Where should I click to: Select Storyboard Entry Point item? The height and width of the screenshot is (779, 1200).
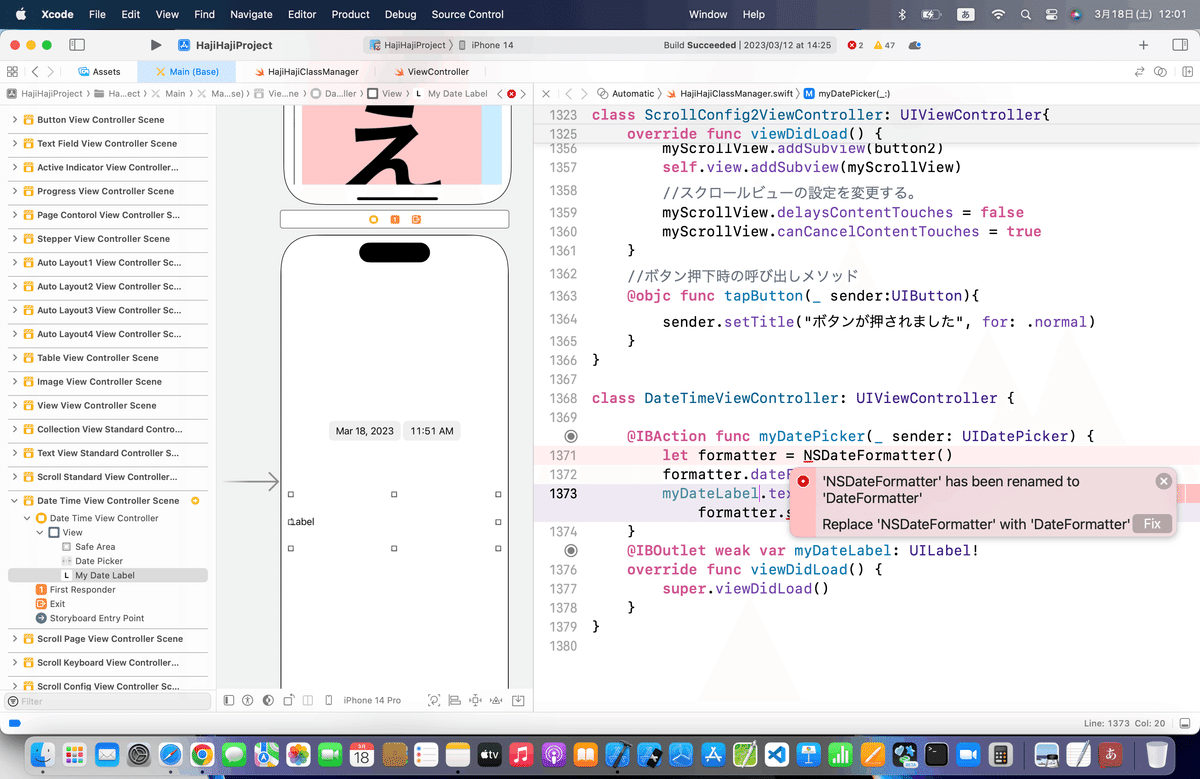[x=90, y=618]
